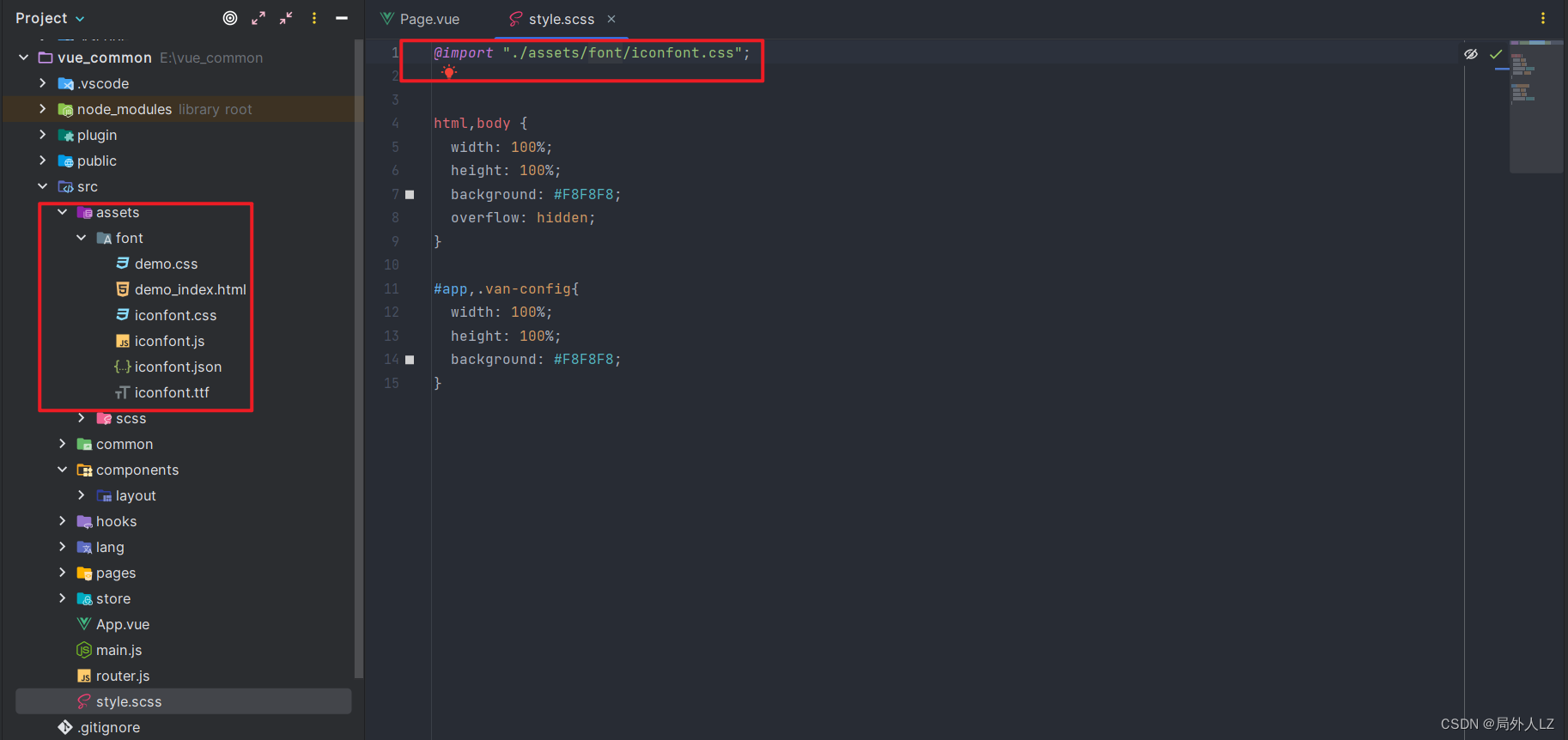Select demo.css file icon in tree
1568x740 pixels.
coord(123,264)
